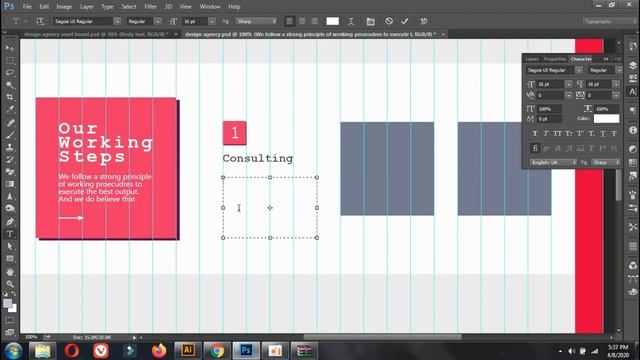Open the File menu
The height and width of the screenshot is (360, 640).
[x=27, y=7]
